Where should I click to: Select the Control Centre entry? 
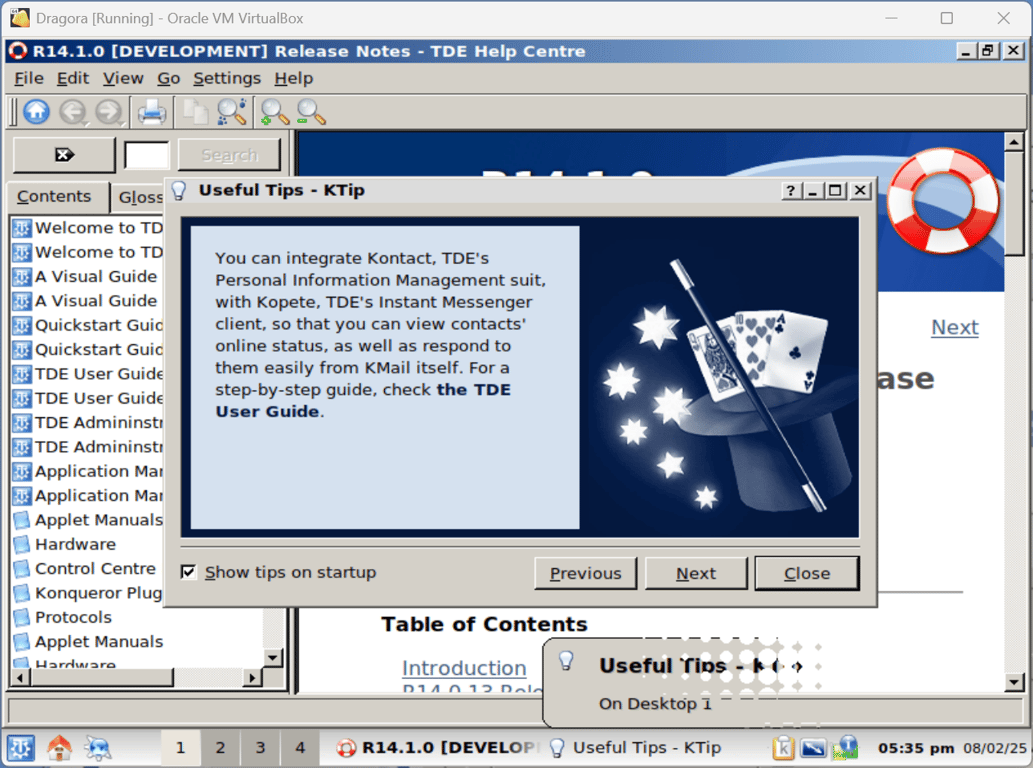(x=96, y=568)
